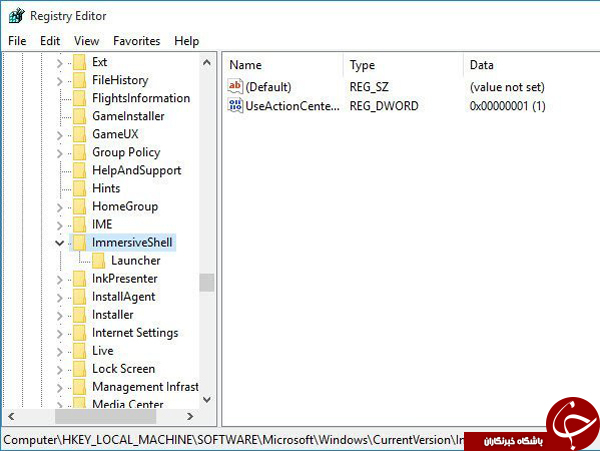
Task: Expand the Group Policy key
Action: pos(59,153)
